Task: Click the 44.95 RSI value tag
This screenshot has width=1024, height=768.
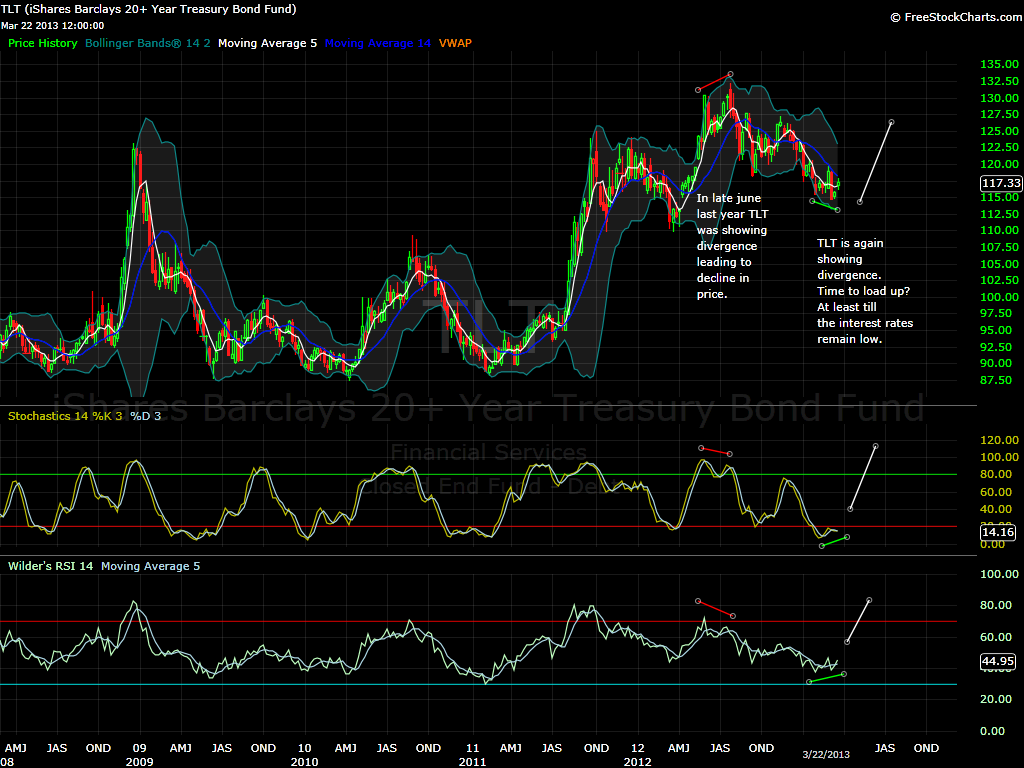Action: coord(998,662)
